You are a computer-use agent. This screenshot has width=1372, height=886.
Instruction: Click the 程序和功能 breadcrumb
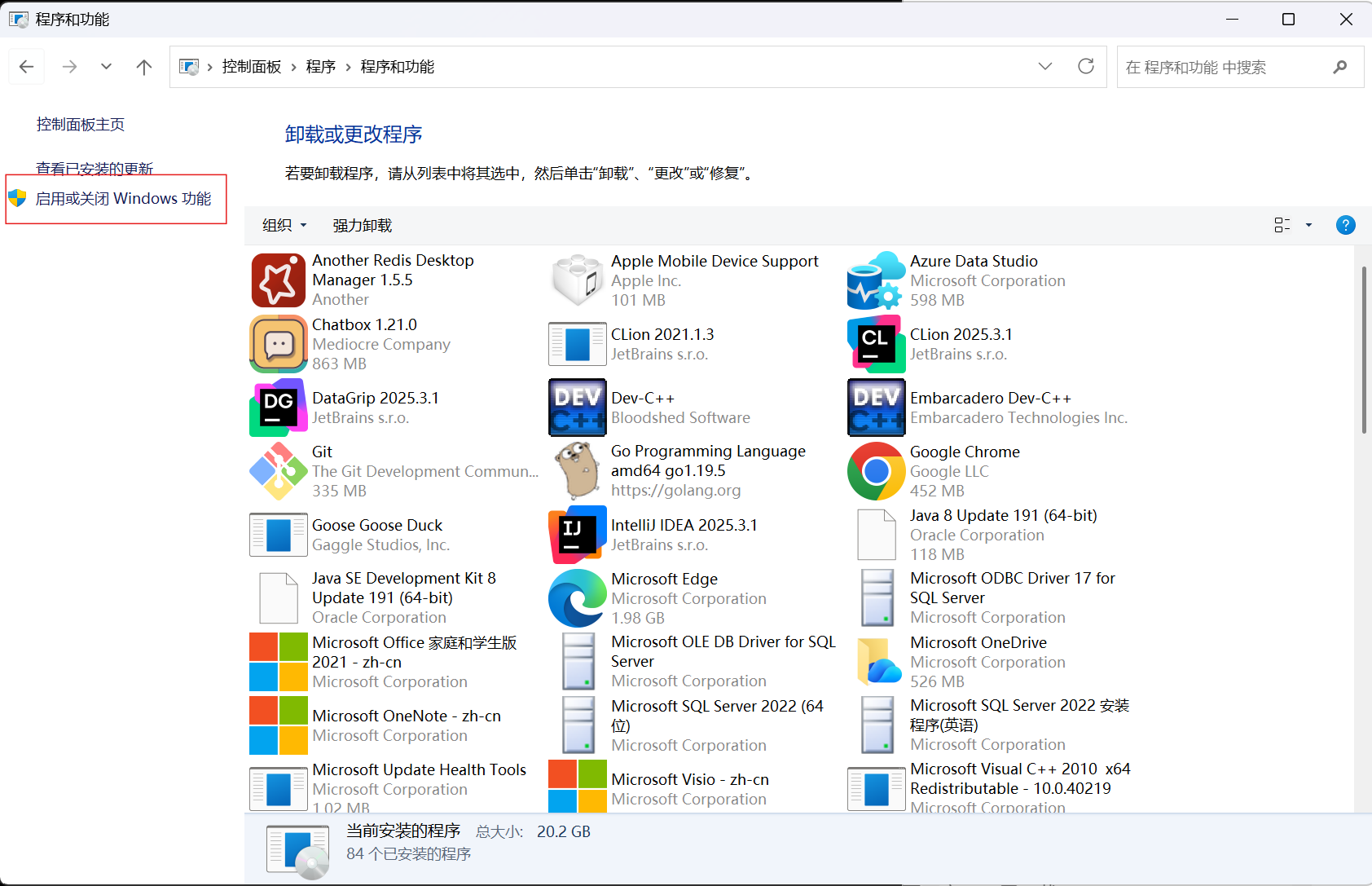tap(398, 67)
